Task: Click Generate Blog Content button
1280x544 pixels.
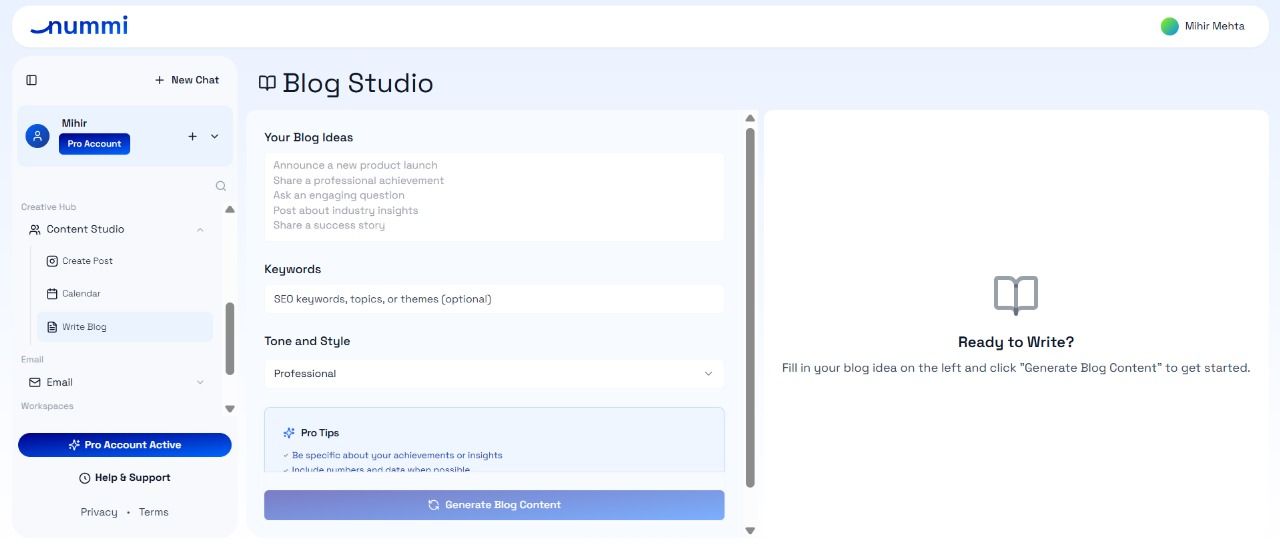Action: 494,505
